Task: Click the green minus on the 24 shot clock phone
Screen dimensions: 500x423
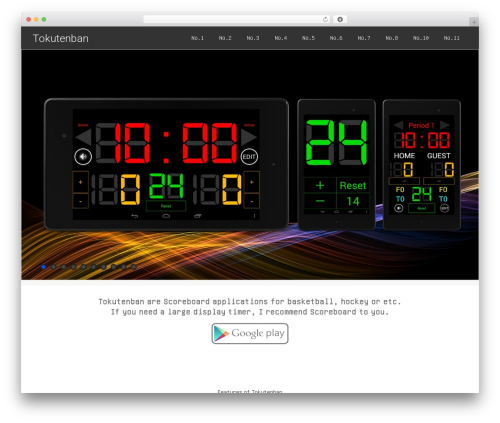Action: coord(320,201)
